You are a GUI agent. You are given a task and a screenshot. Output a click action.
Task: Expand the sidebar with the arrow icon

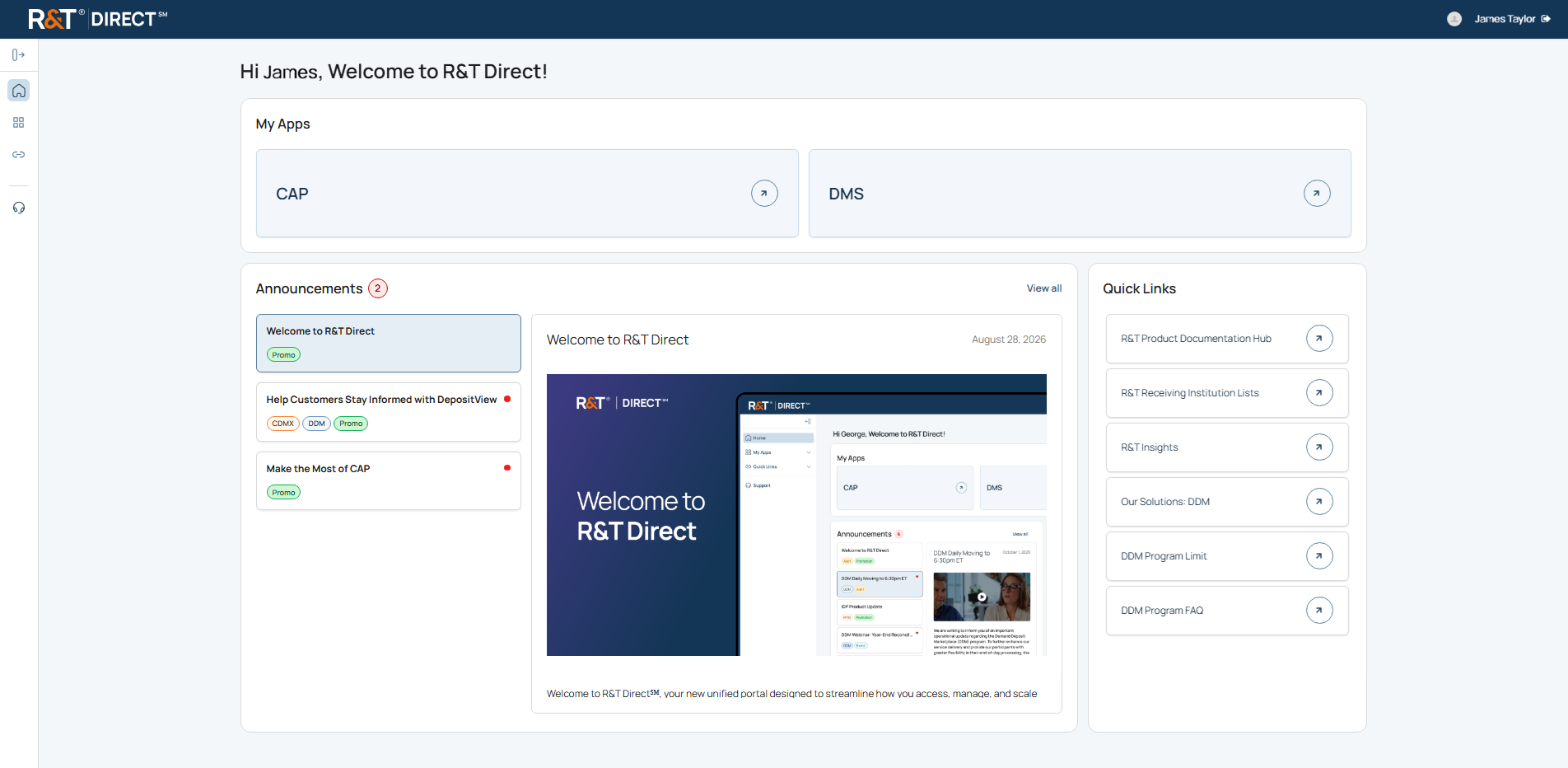(18, 55)
